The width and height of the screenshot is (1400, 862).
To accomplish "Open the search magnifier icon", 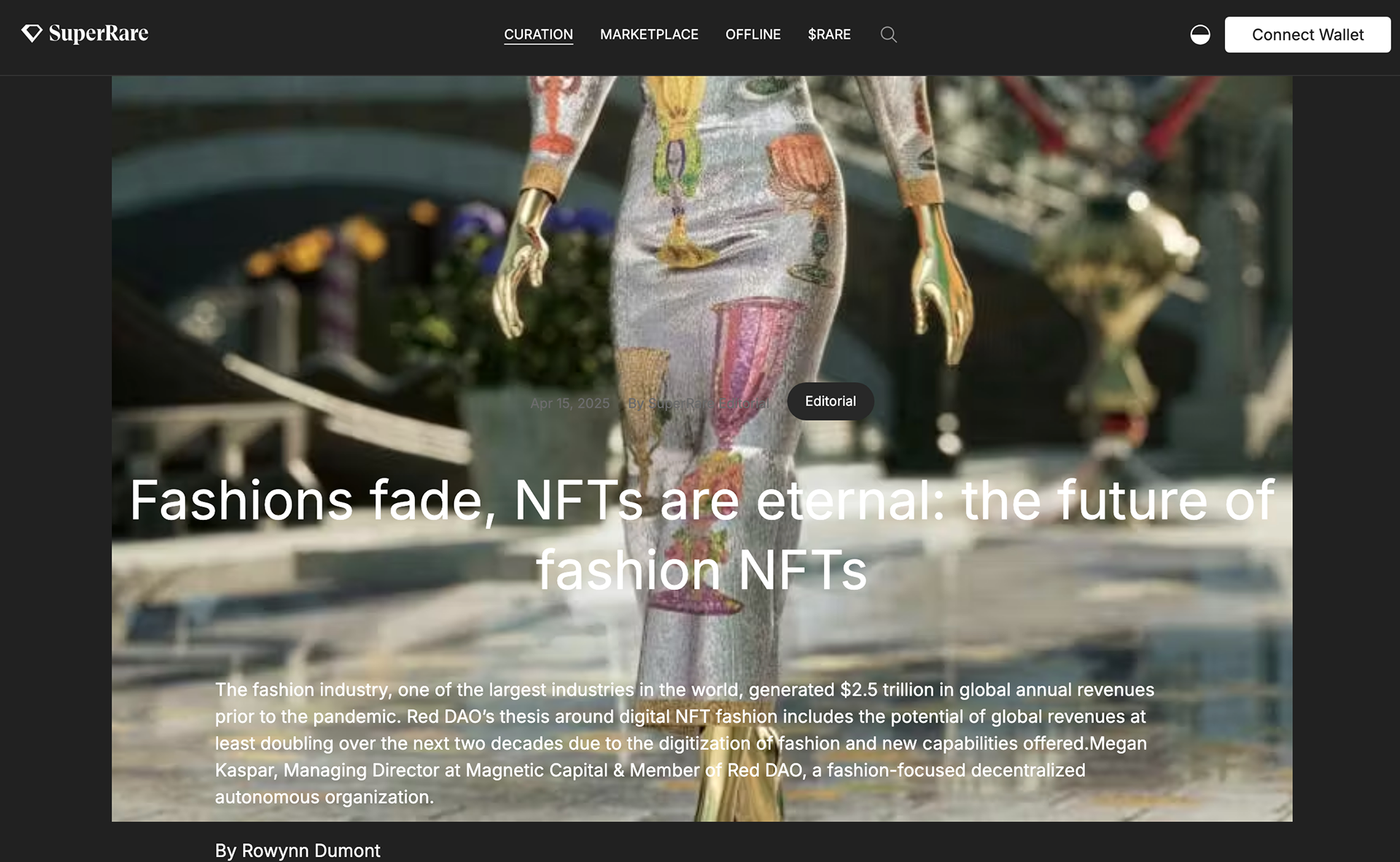I will click(x=888, y=34).
